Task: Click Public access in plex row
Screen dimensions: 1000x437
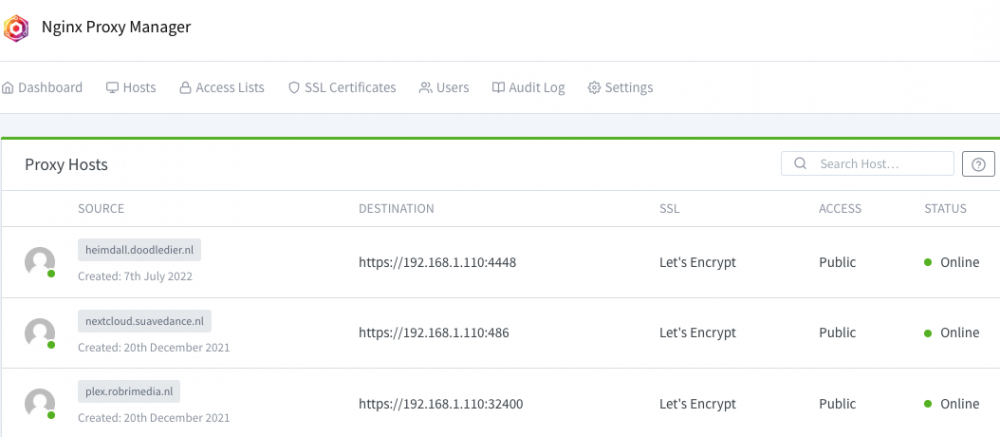Action: pos(837,404)
